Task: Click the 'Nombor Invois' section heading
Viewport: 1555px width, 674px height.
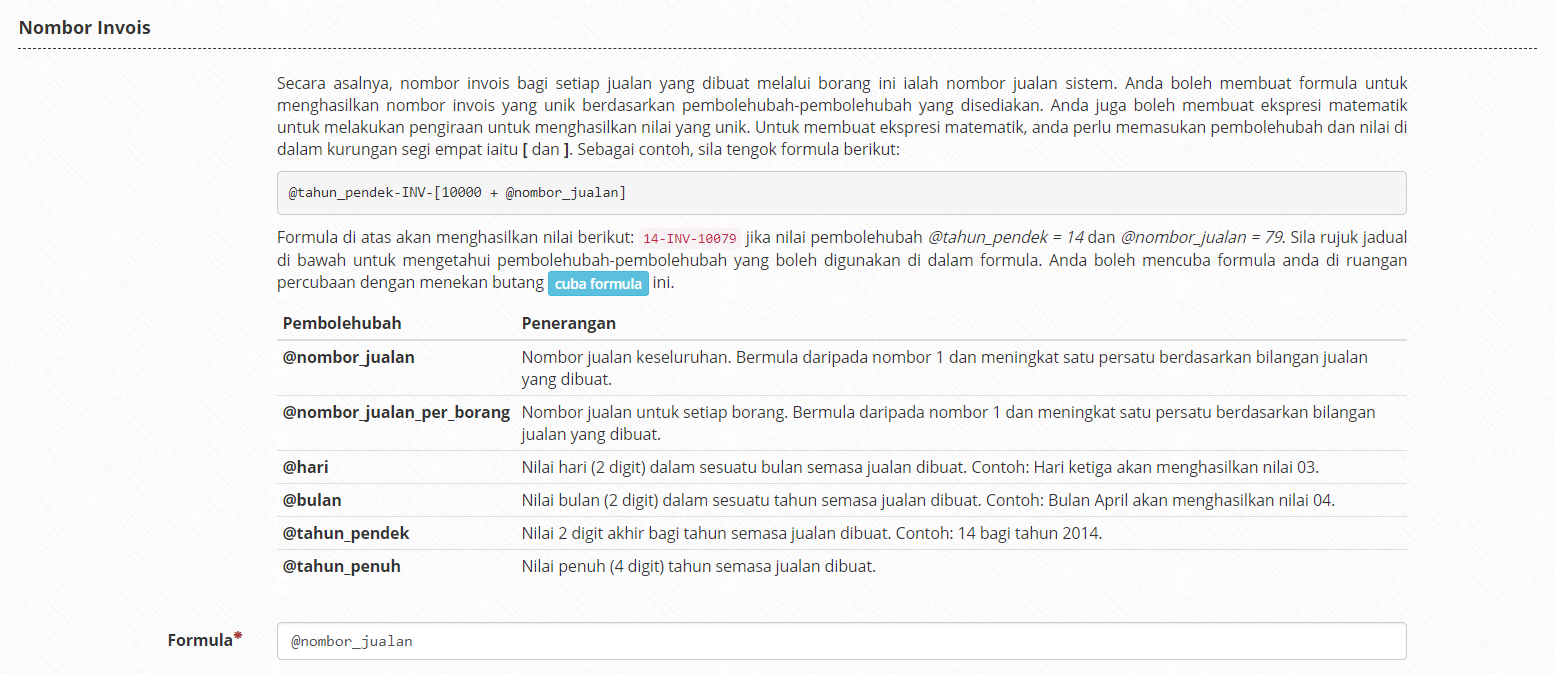Action: click(84, 28)
